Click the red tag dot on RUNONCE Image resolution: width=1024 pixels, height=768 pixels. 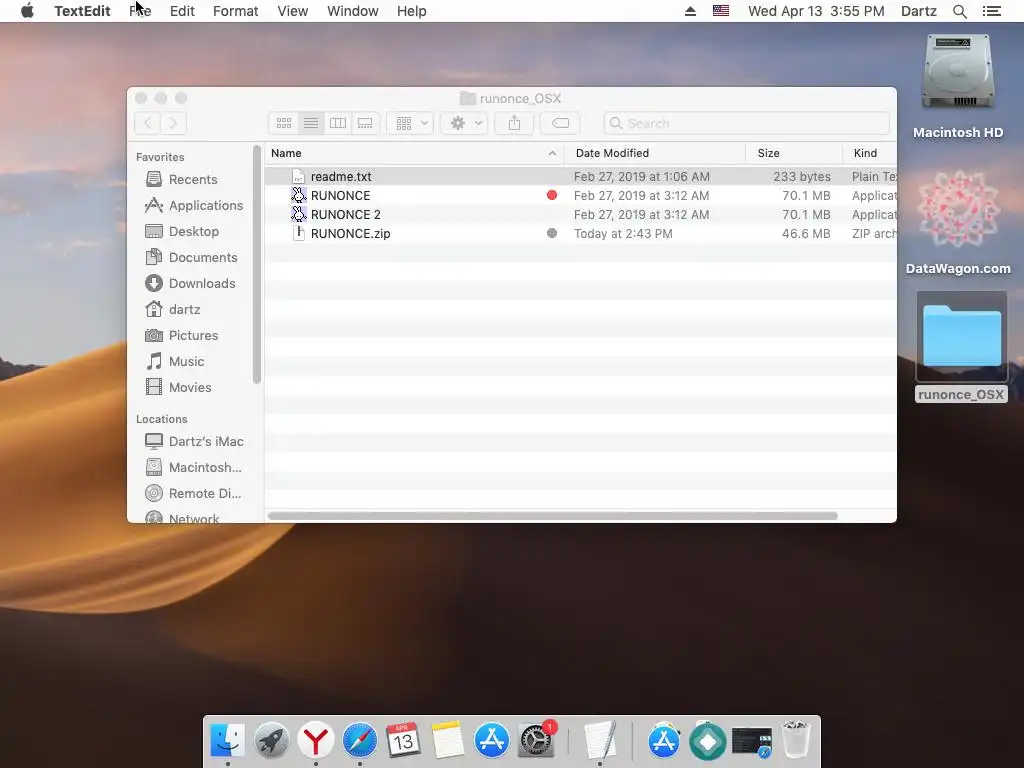[552, 195]
